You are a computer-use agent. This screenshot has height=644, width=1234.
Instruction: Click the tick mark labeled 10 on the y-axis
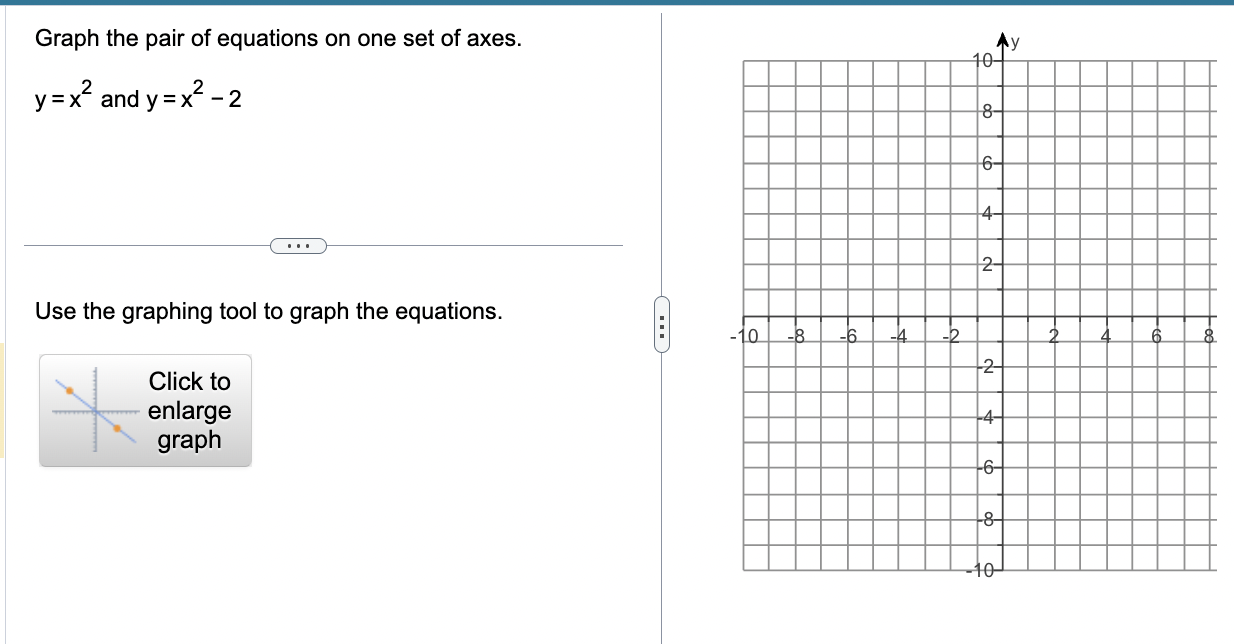pos(983,60)
